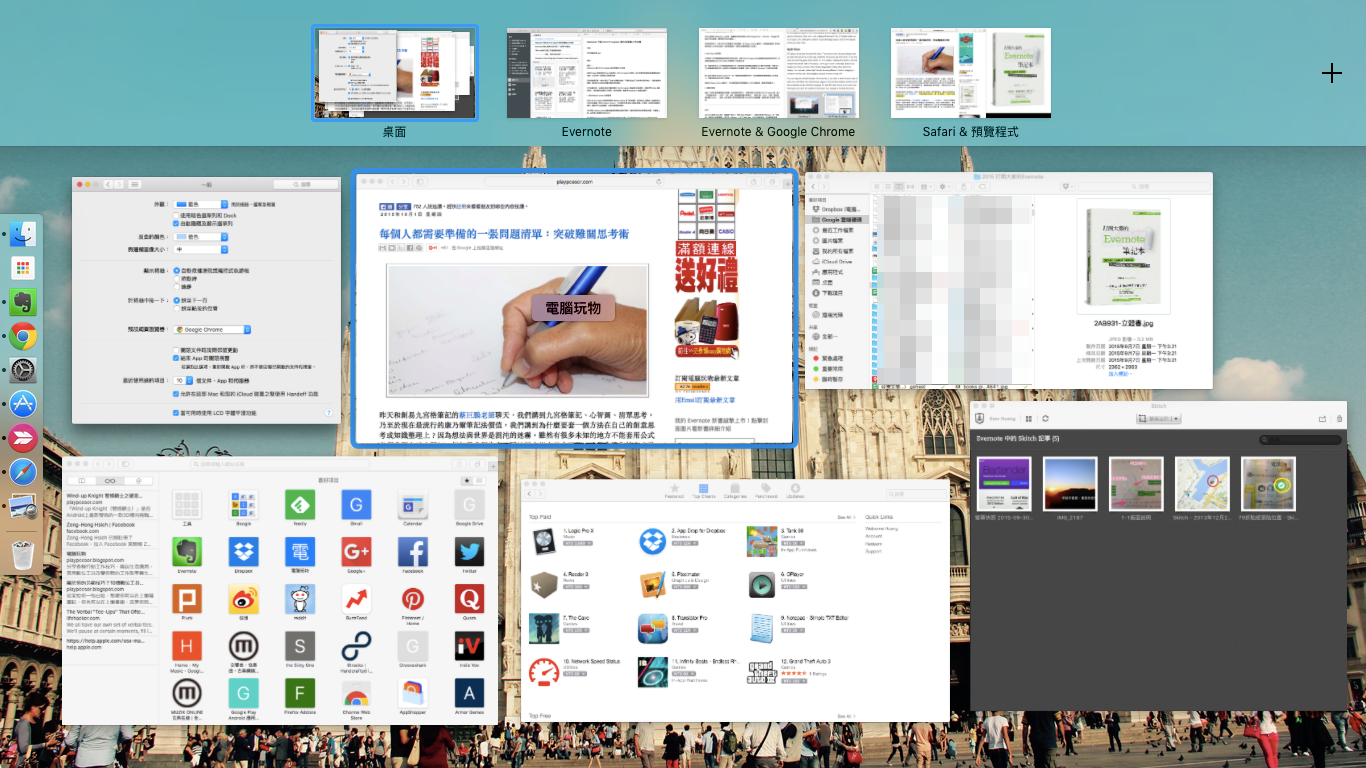Open the feedly favorite in Safari

point(300,505)
